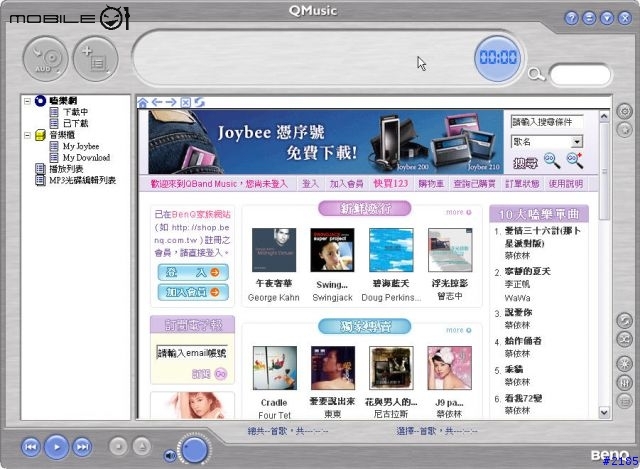Click the email input field
Viewport: 640px width, 469px height.
click(x=191, y=353)
